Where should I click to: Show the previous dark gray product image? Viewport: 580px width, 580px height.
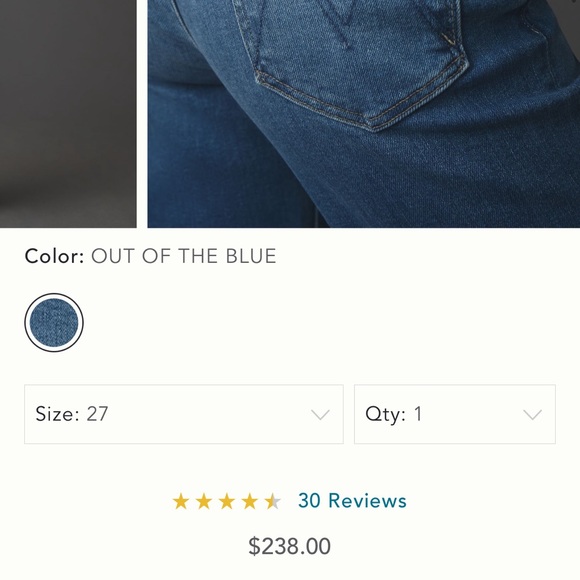[68, 114]
